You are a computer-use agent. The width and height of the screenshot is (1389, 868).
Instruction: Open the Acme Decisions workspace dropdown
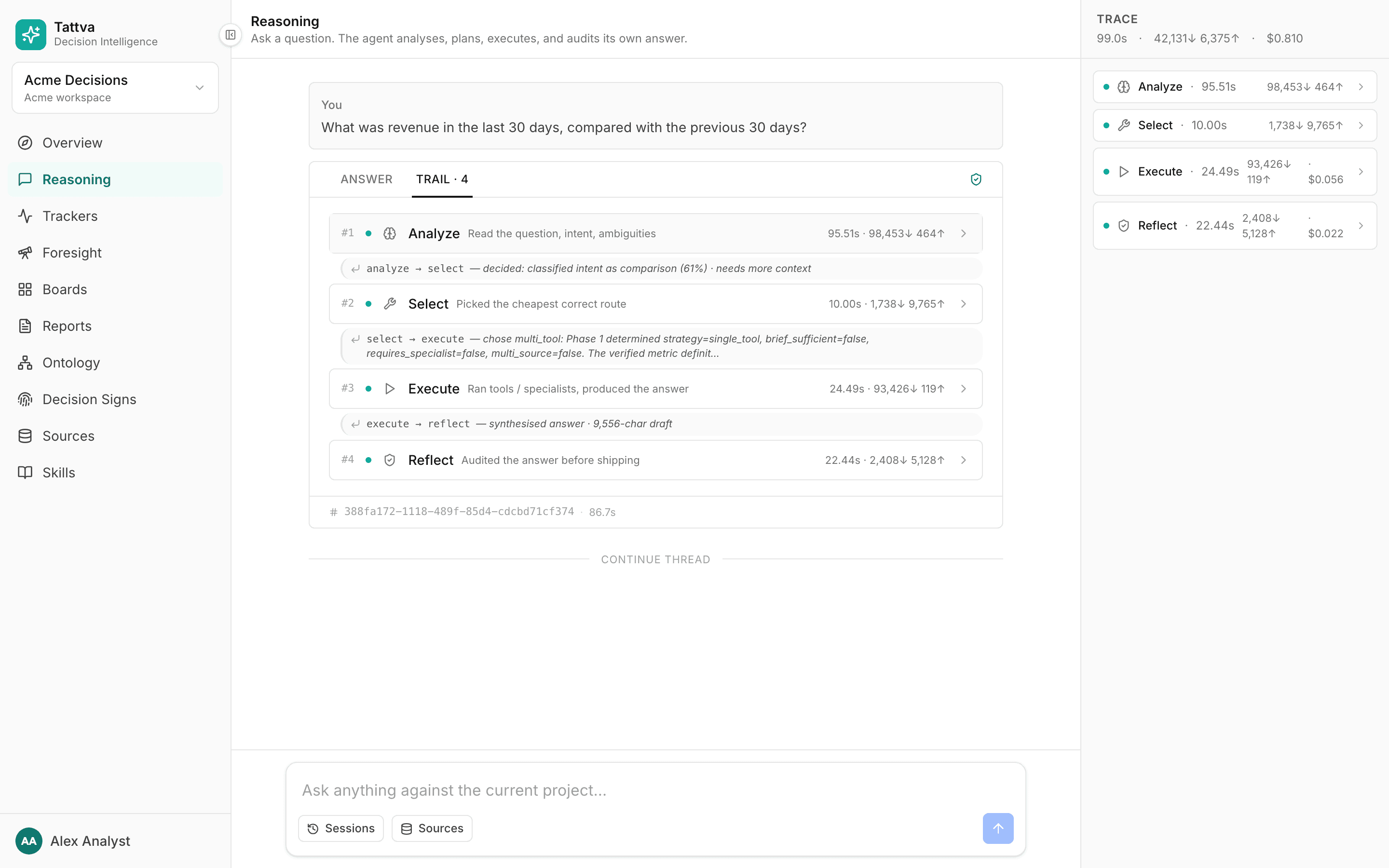tap(115, 88)
